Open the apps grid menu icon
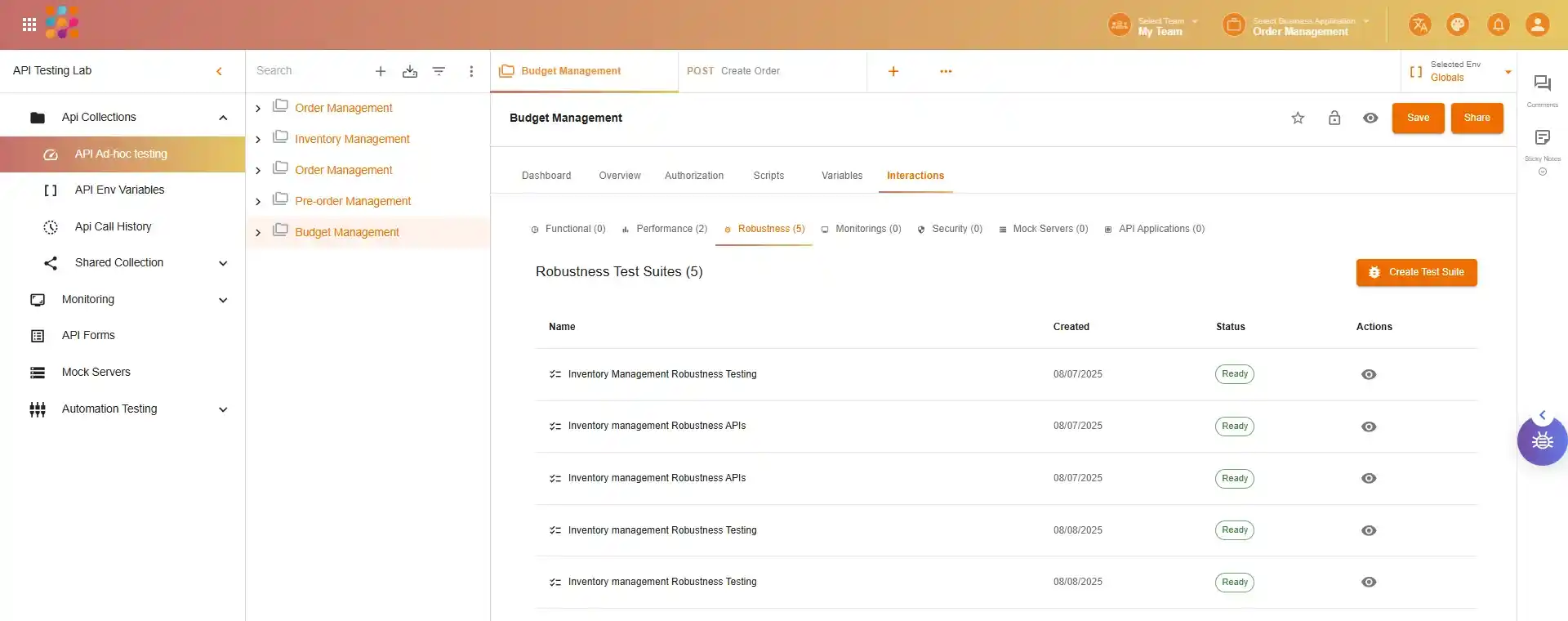1568x621 pixels. click(29, 25)
